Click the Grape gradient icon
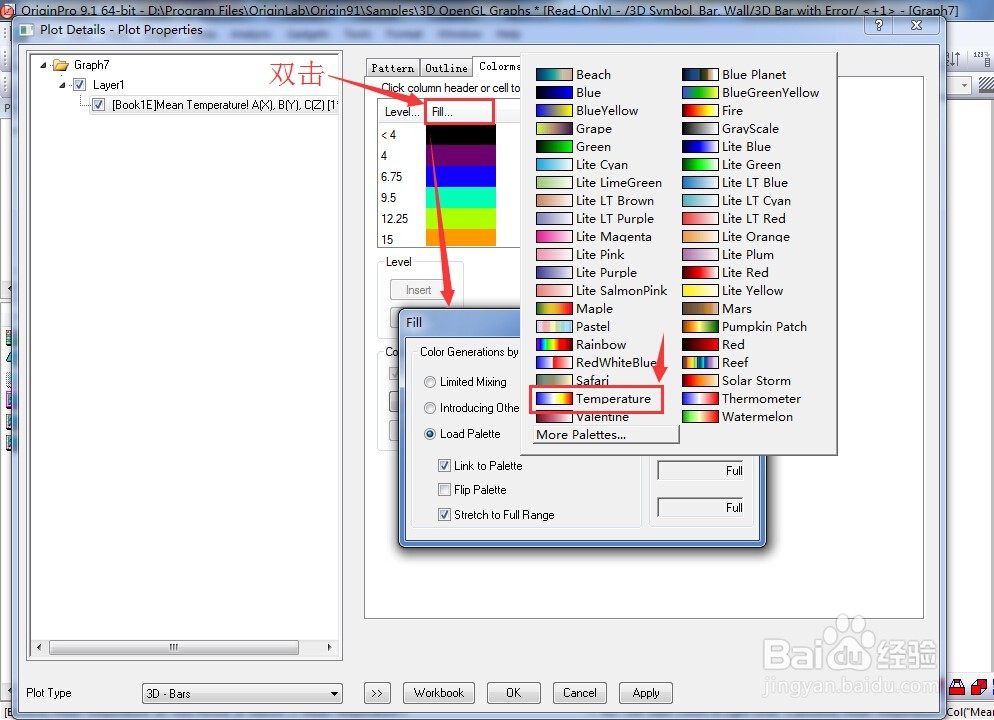994x720 pixels. tap(554, 129)
